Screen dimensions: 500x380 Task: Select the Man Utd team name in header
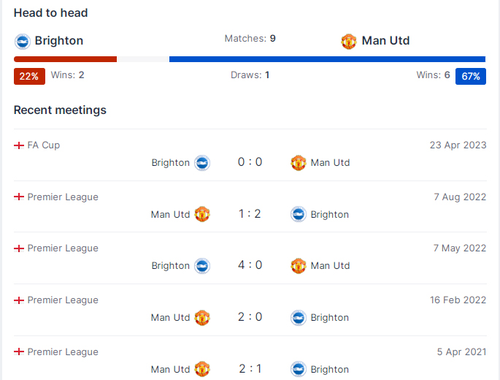point(386,41)
